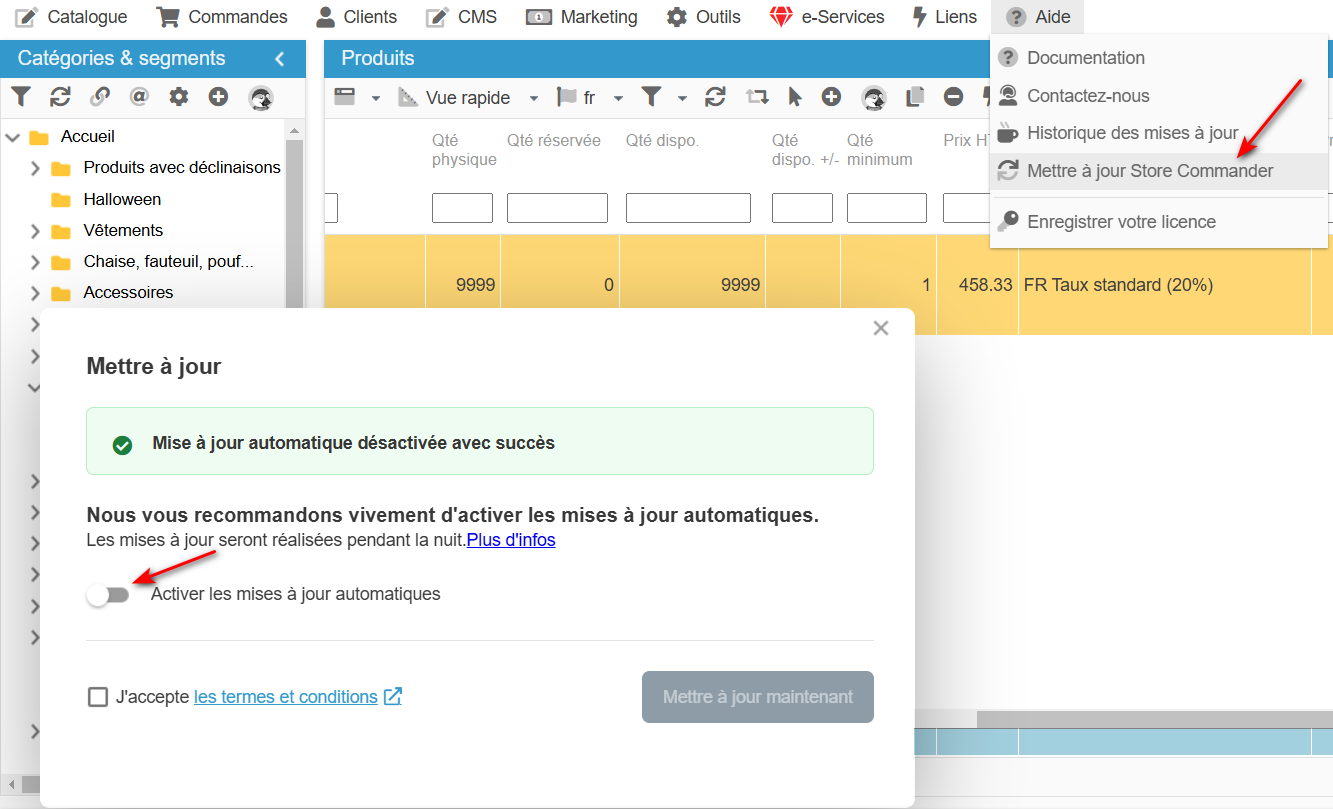
Task: Click the Plus d'infos link
Action: click(511, 540)
